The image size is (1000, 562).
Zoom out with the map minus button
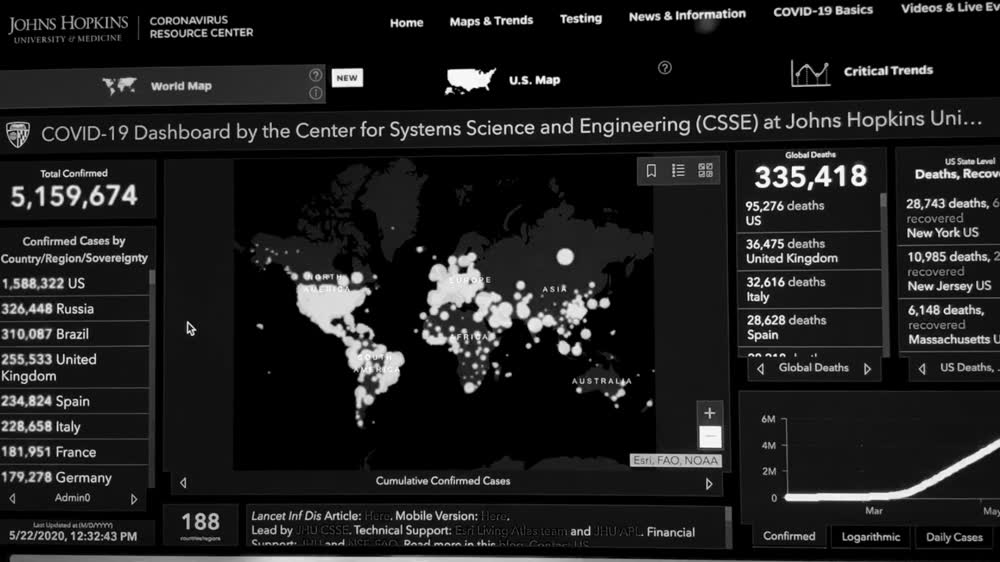pos(709,436)
